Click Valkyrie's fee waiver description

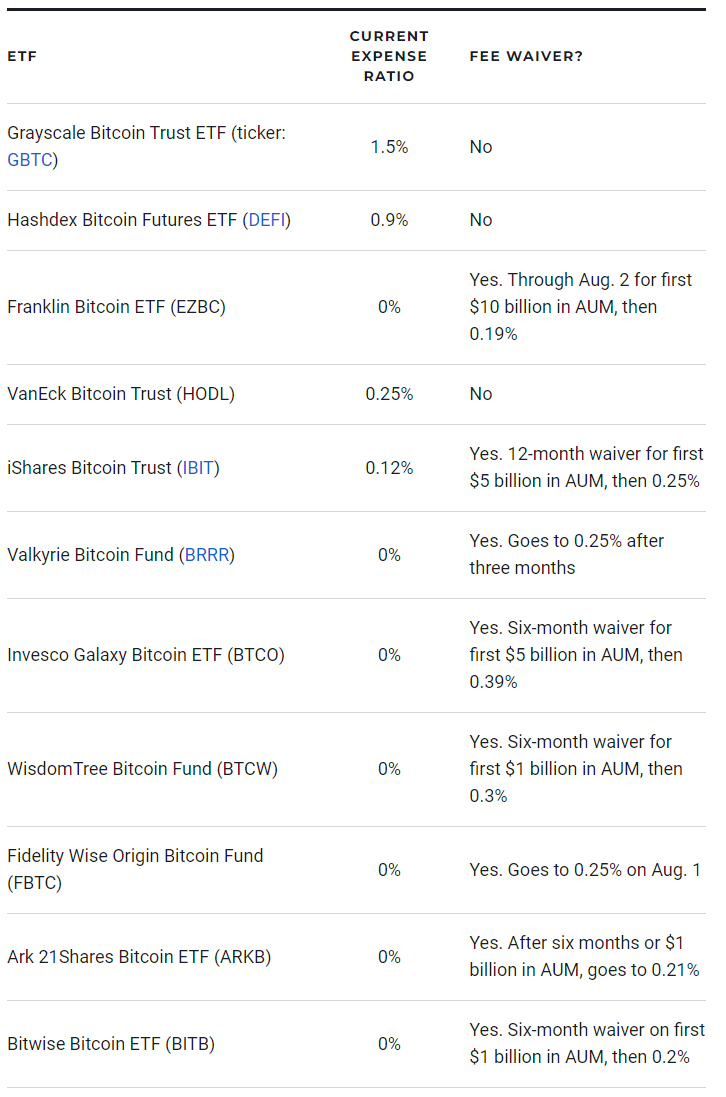567,554
